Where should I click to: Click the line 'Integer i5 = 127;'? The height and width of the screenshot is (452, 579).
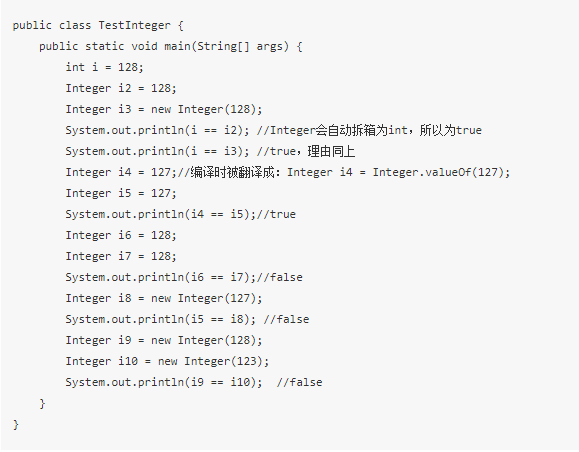(121, 194)
